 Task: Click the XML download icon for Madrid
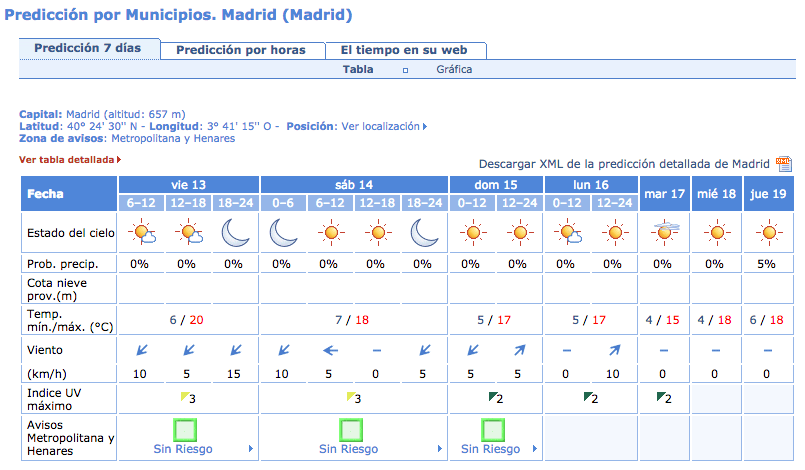(783, 164)
